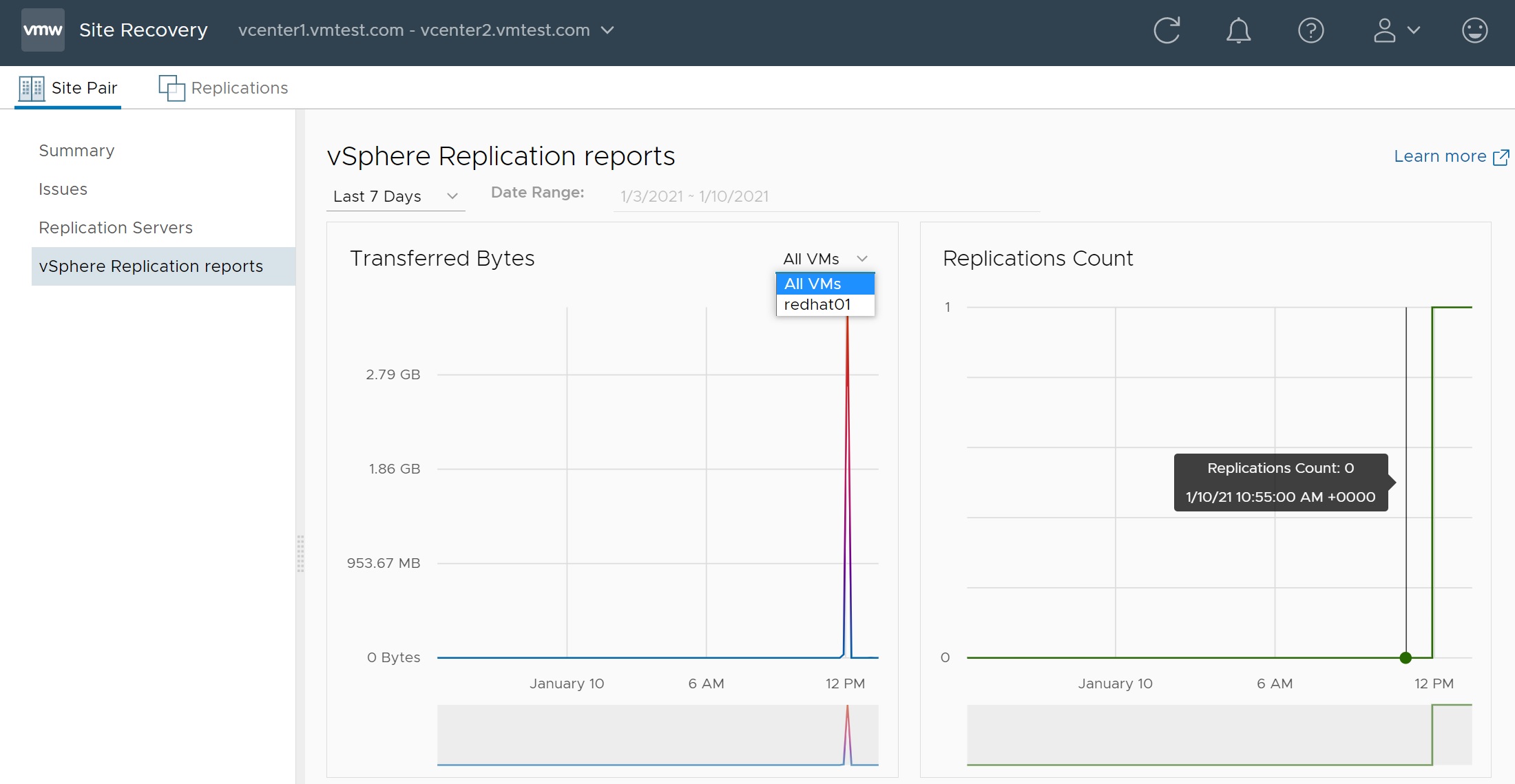Click the Site Pair buildings icon
Image resolution: width=1515 pixels, height=784 pixels.
click(31, 88)
